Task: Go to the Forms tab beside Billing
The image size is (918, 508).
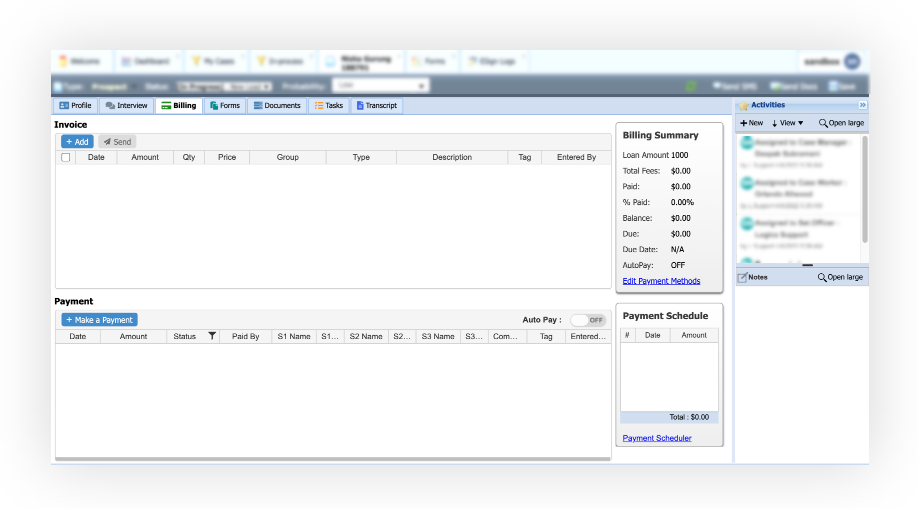Action: [225, 106]
